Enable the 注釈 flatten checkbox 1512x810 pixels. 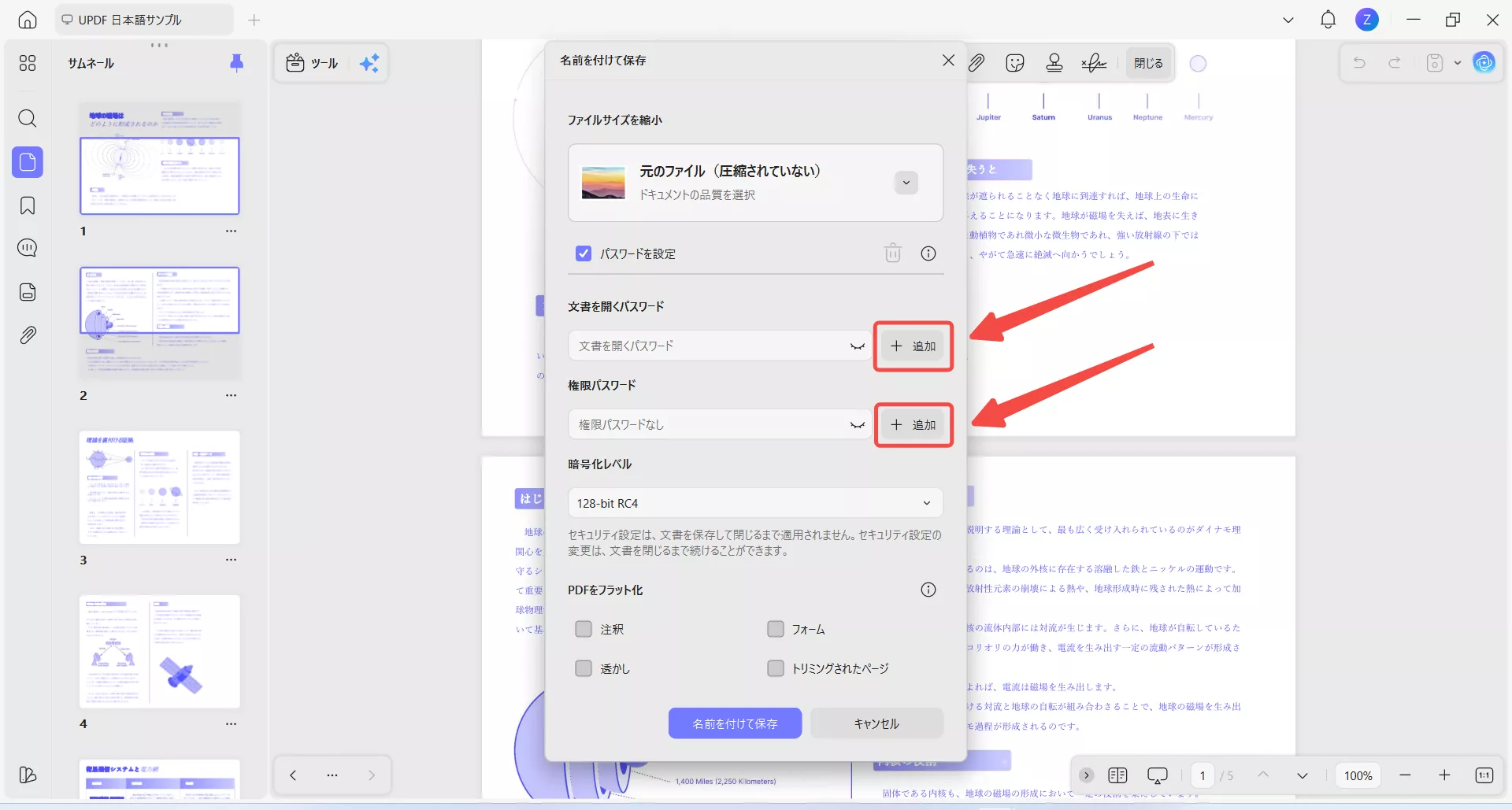pos(584,629)
